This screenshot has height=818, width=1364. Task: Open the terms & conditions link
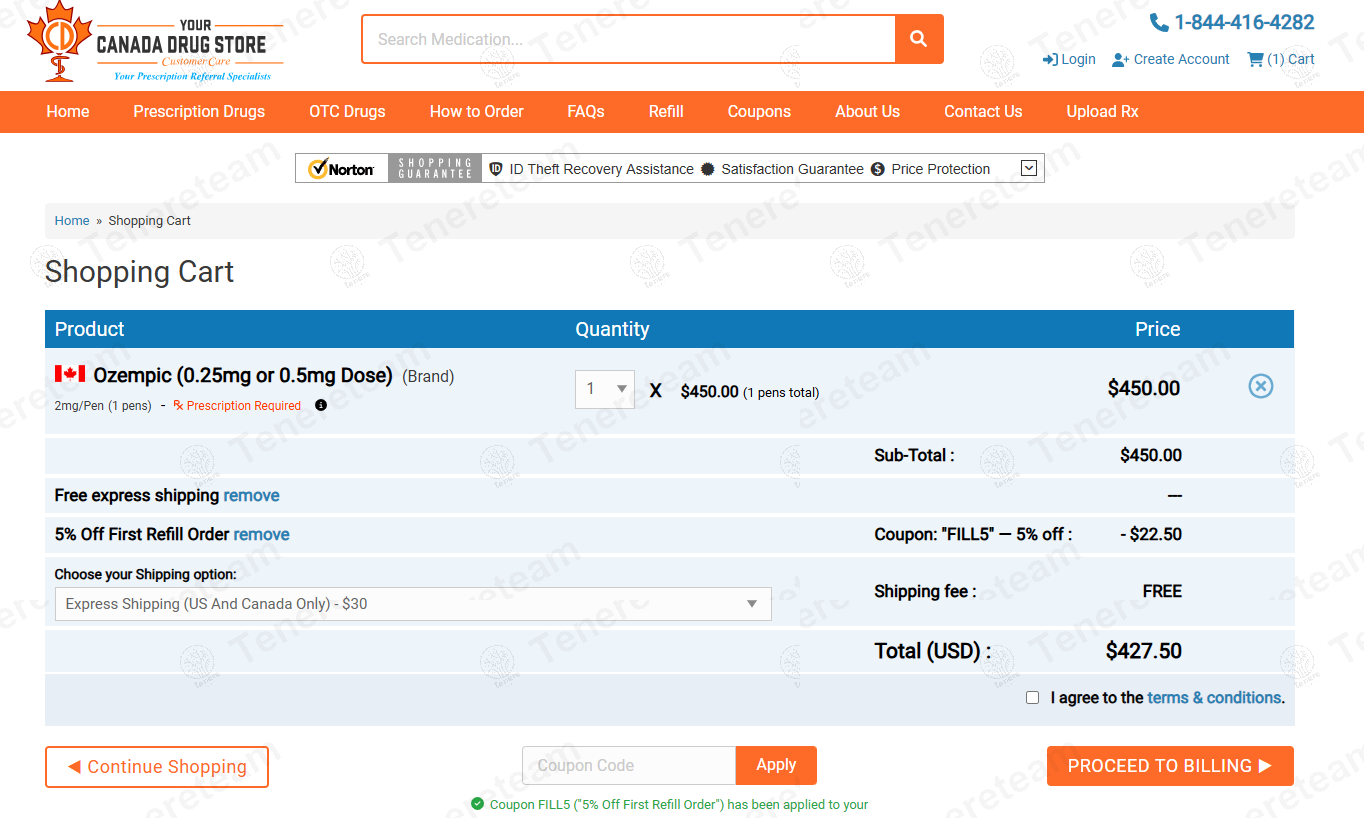1214,698
